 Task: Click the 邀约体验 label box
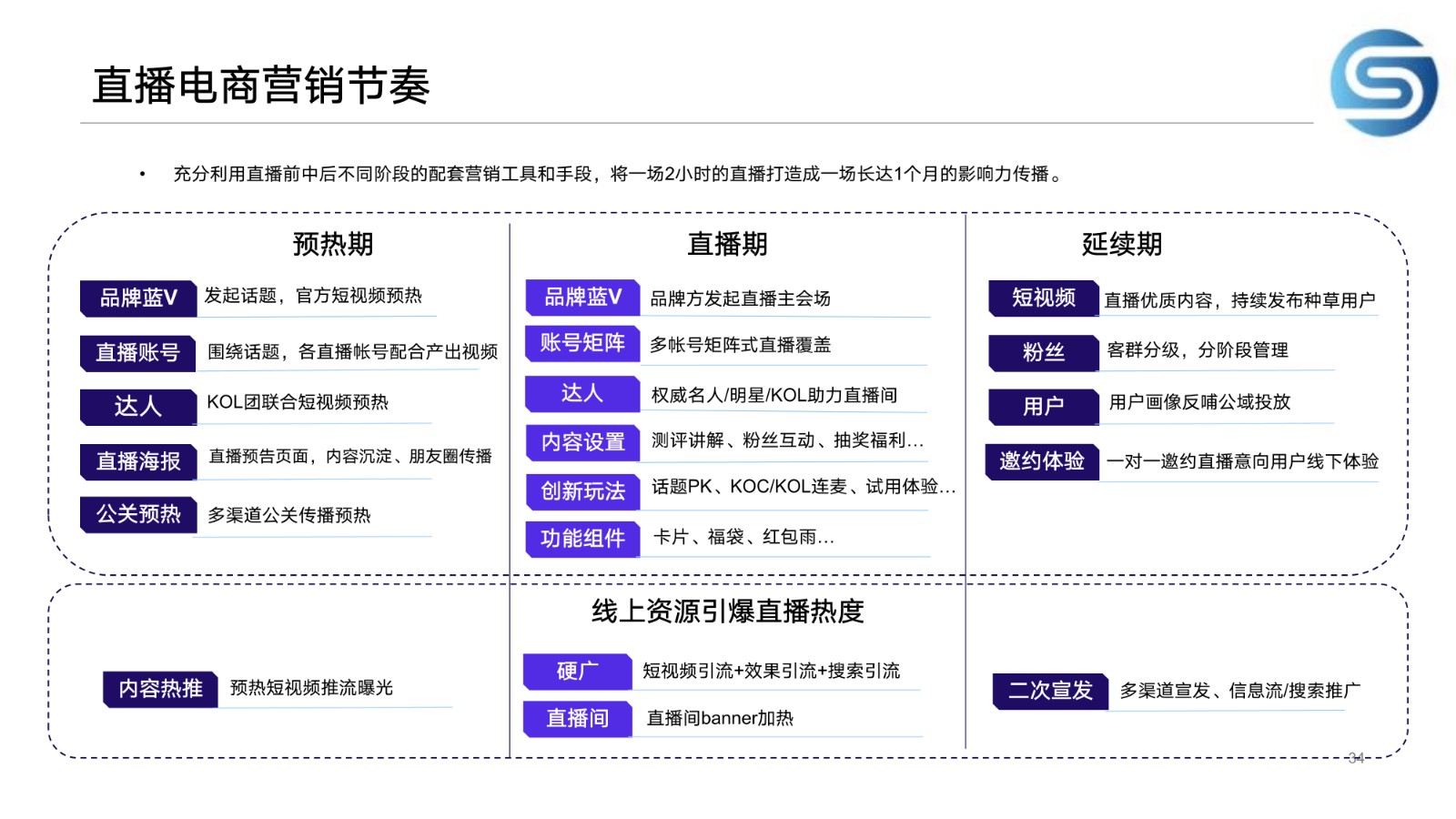pos(1042,461)
